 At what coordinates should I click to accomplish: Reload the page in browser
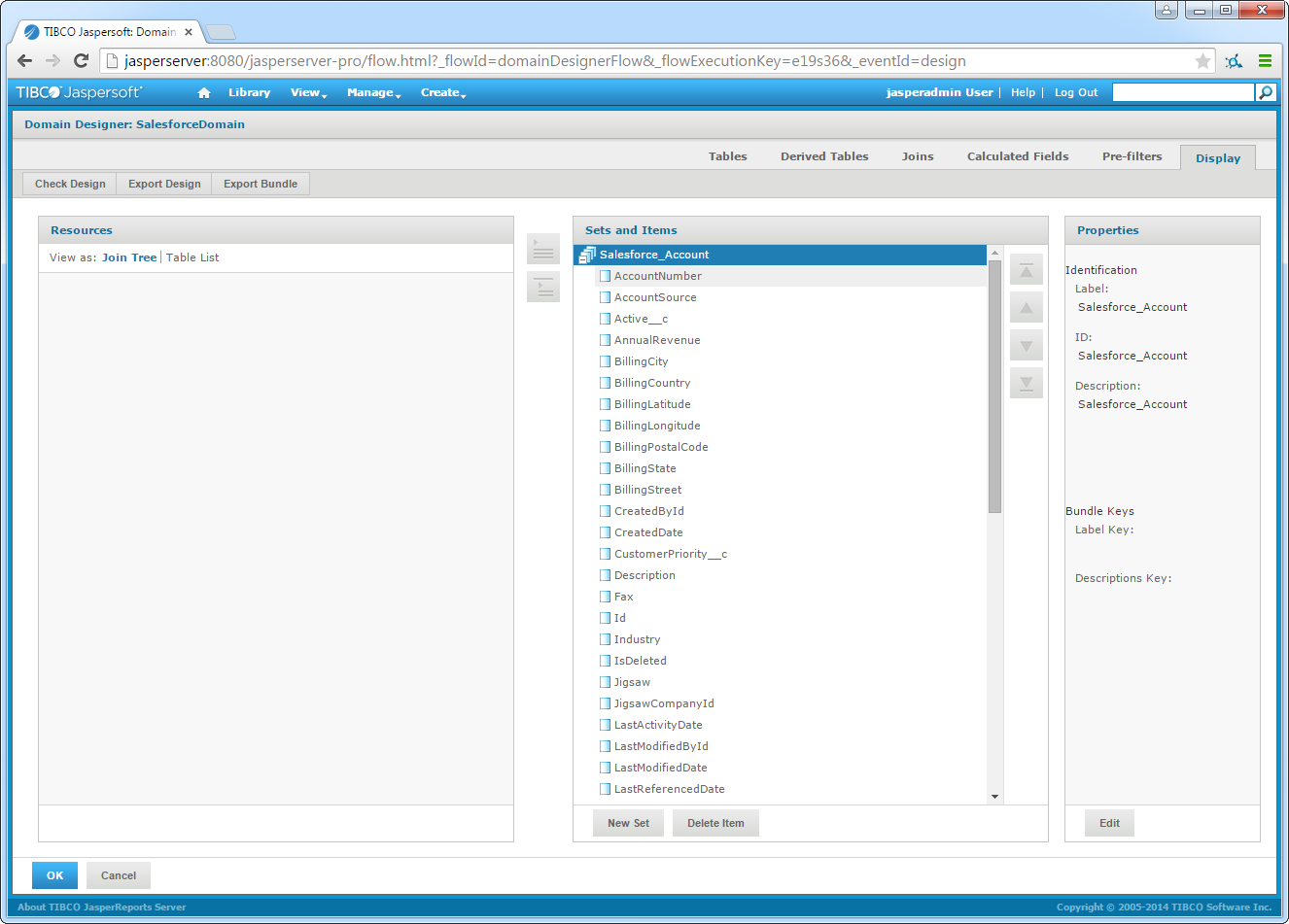[82, 61]
